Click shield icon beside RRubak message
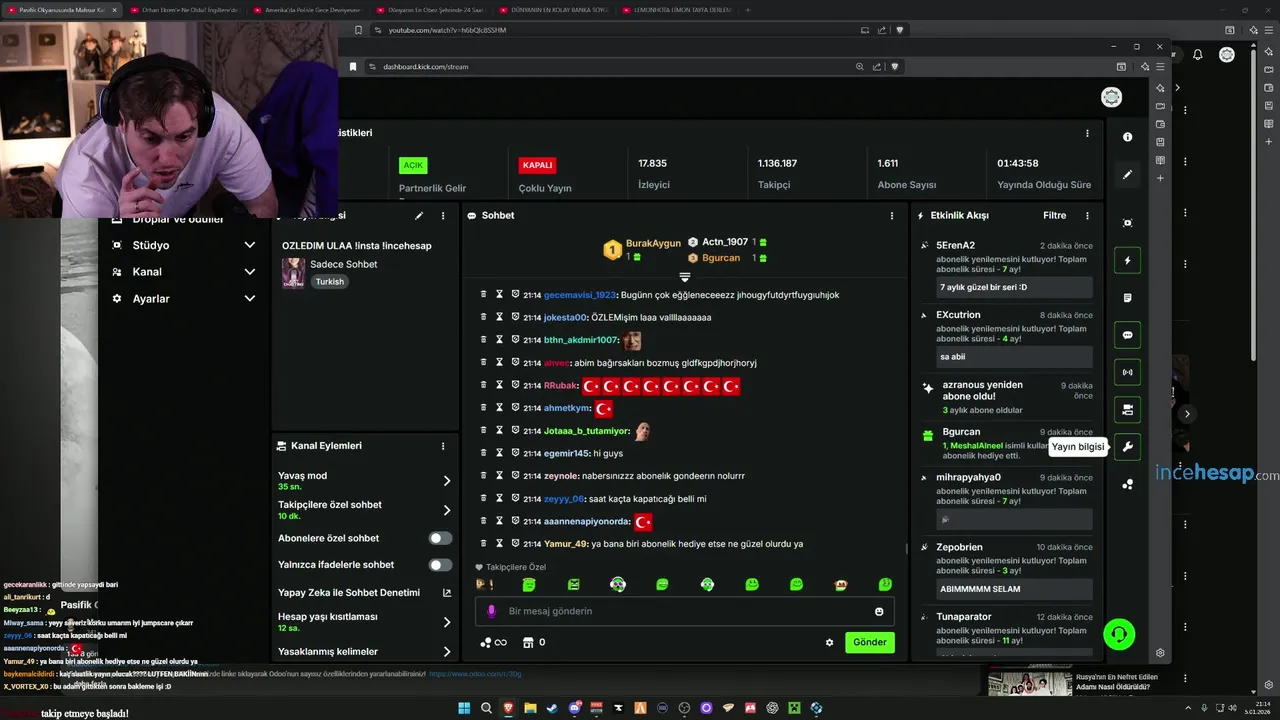Viewport: 1280px width, 720px height. pyautogui.click(x=515, y=385)
